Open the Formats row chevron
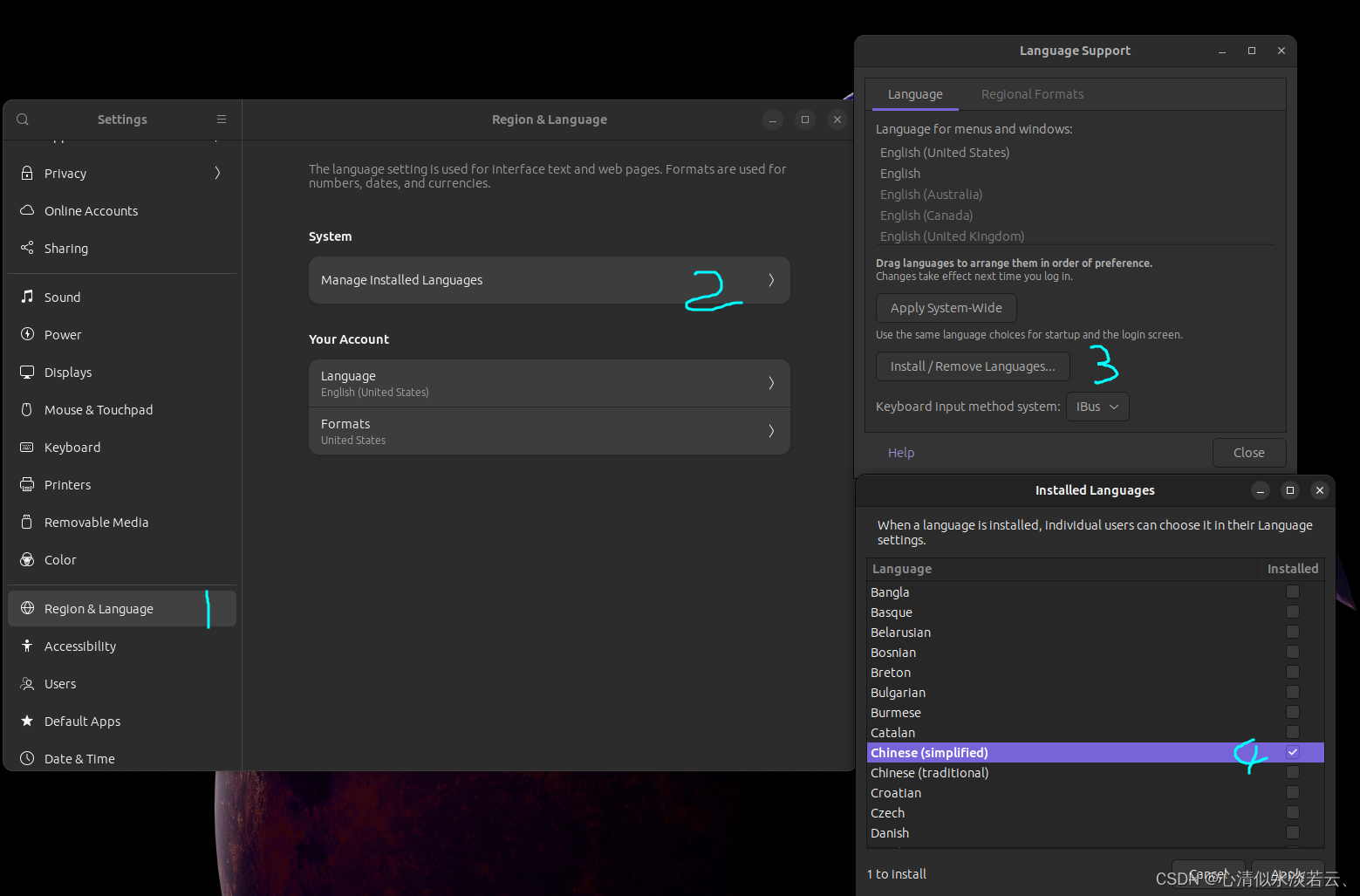 click(x=771, y=431)
